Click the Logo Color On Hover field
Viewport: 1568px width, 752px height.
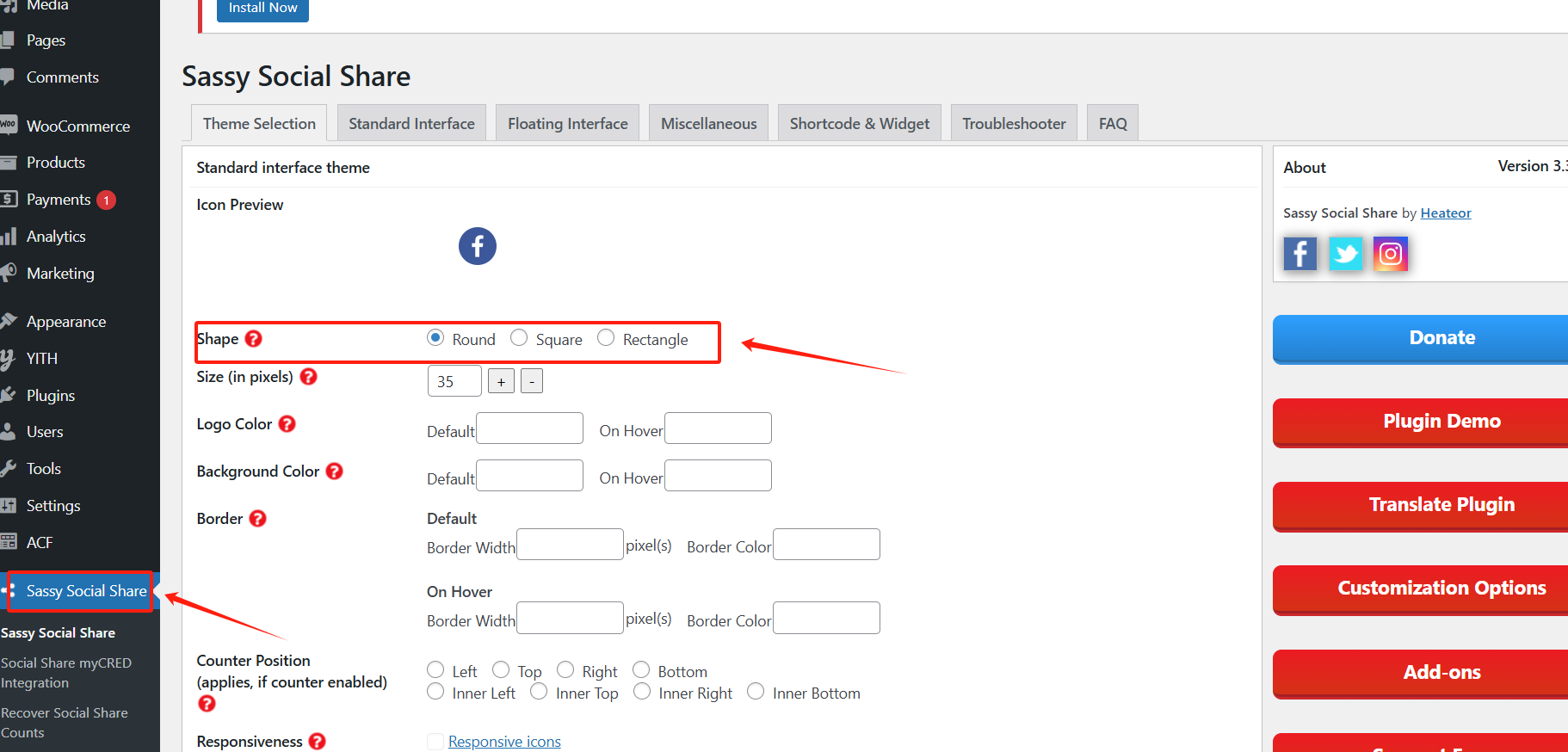click(718, 428)
